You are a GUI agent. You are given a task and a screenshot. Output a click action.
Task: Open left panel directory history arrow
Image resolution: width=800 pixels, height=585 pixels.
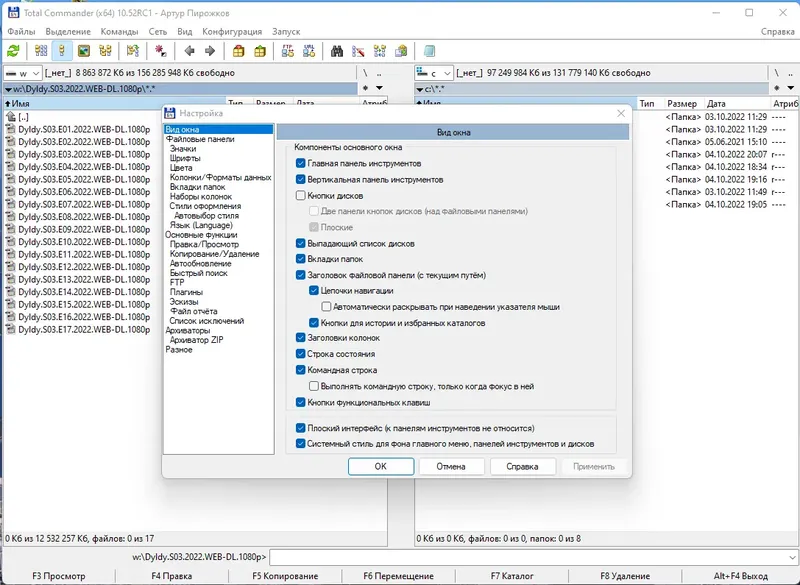click(x=380, y=88)
